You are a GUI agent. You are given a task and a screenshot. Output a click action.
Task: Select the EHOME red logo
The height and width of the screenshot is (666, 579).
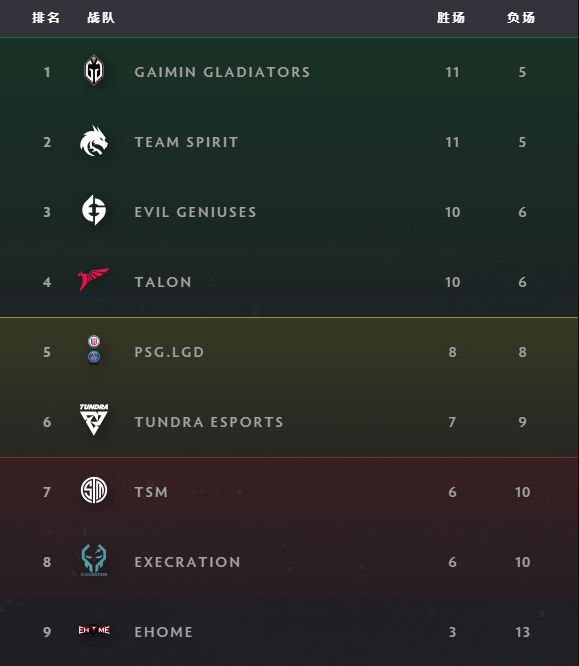click(94, 630)
